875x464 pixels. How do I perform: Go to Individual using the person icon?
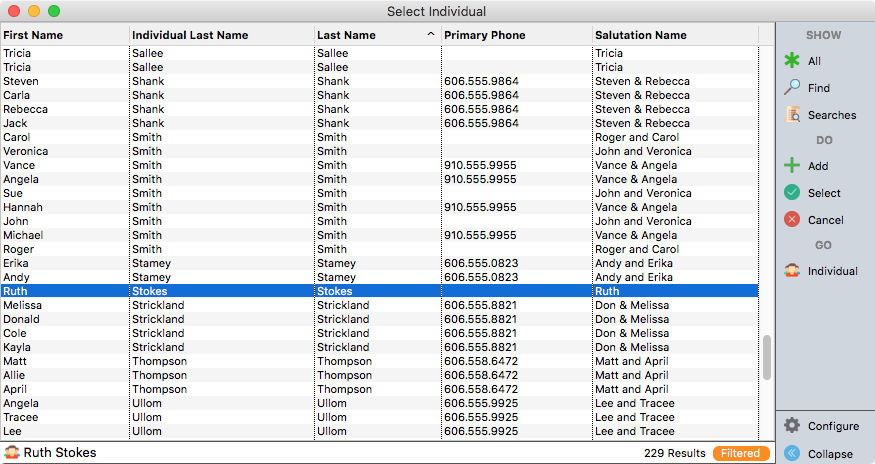coord(792,271)
